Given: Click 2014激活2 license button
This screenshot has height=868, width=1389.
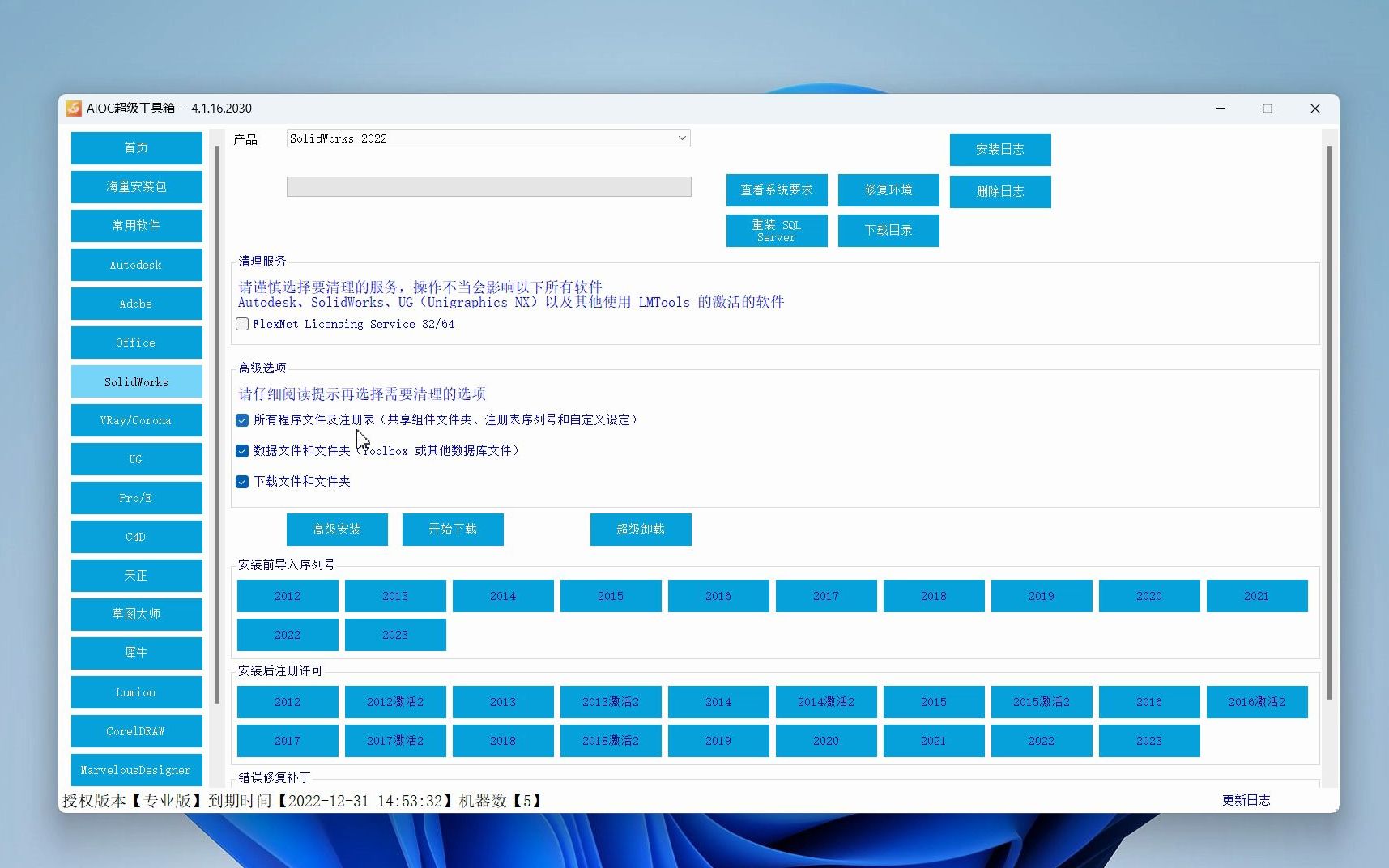Looking at the screenshot, I should click(x=826, y=702).
